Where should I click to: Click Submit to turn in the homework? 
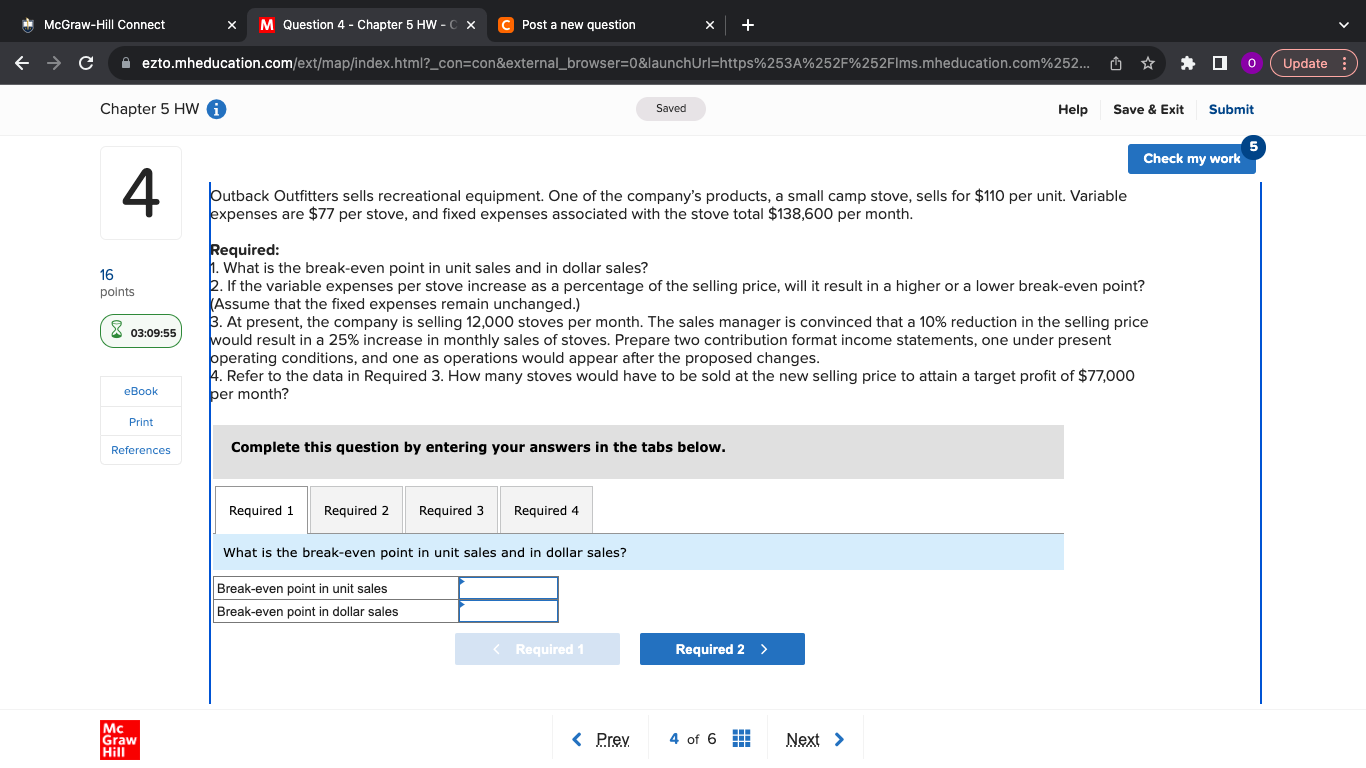click(x=1231, y=110)
